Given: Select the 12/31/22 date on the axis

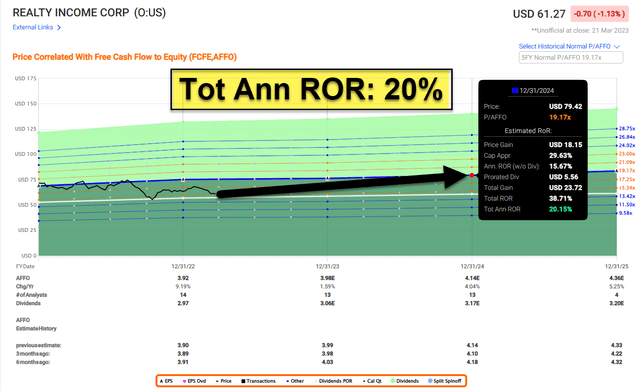Looking at the screenshot, I should pyautogui.click(x=183, y=266).
